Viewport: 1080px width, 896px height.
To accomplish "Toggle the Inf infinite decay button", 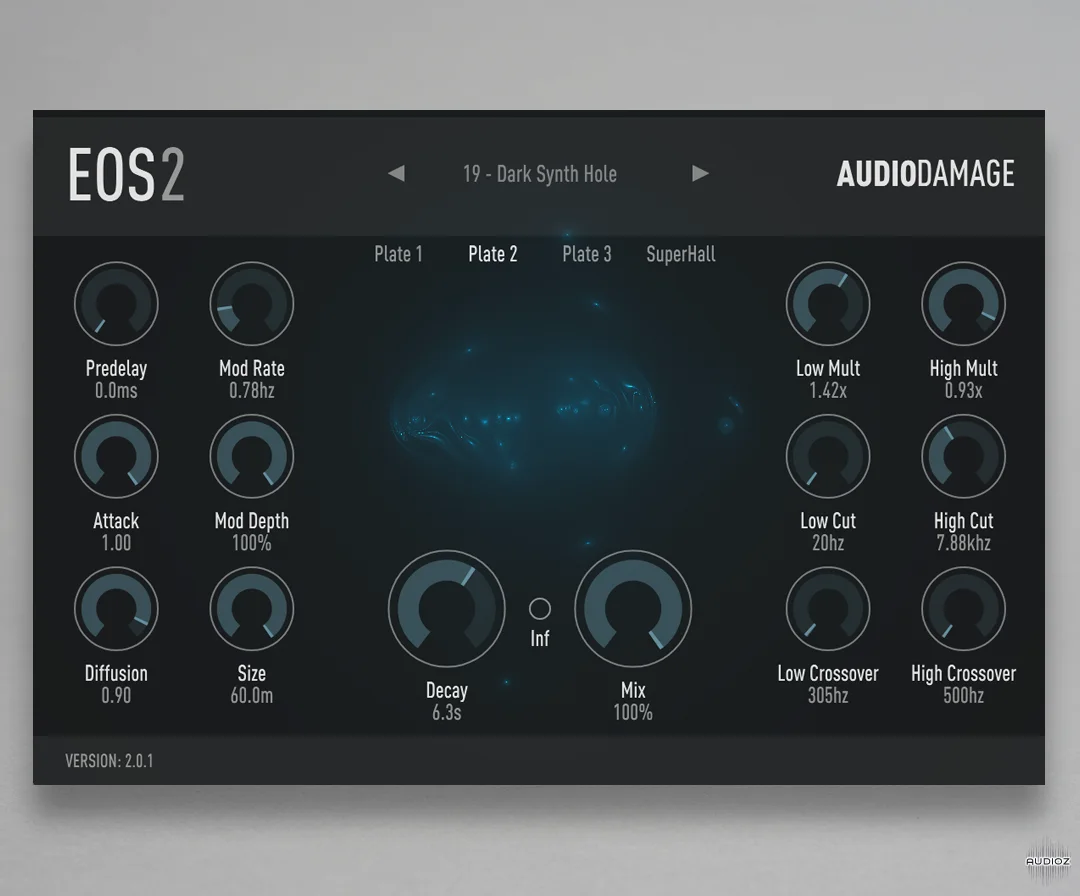I will pos(539,609).
